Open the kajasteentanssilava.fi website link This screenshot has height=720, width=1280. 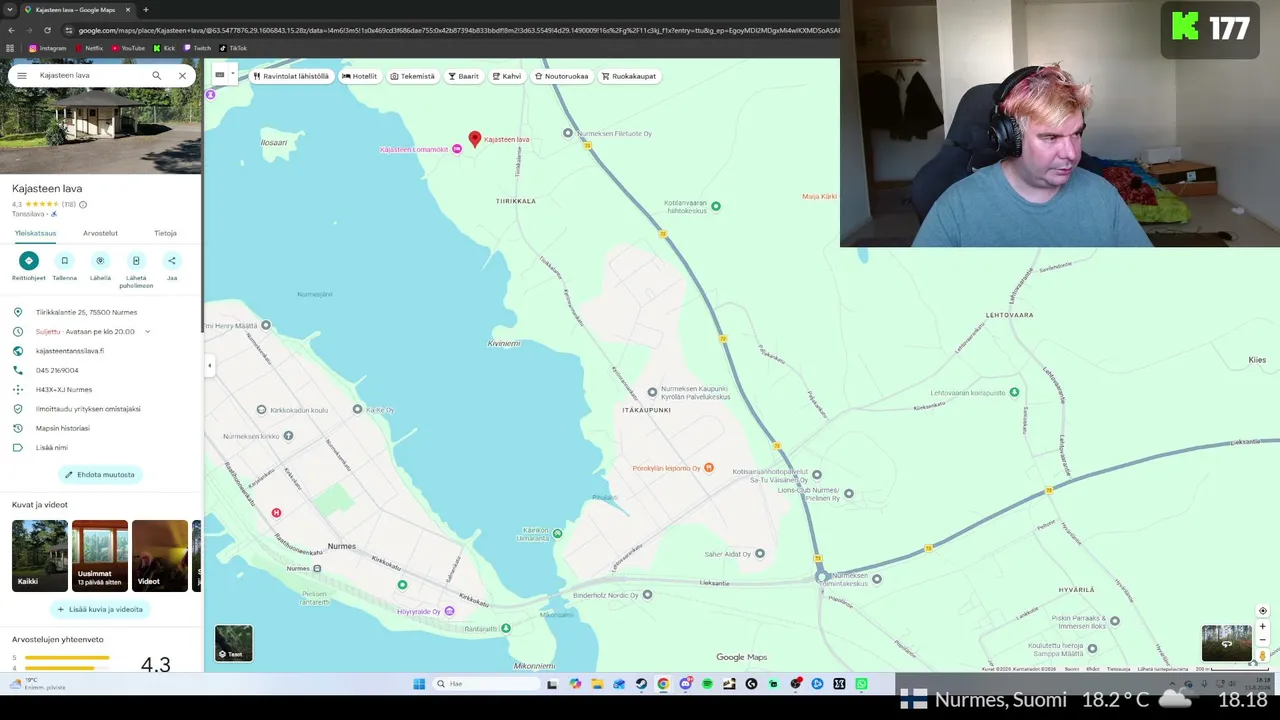[x=70, y=351]
